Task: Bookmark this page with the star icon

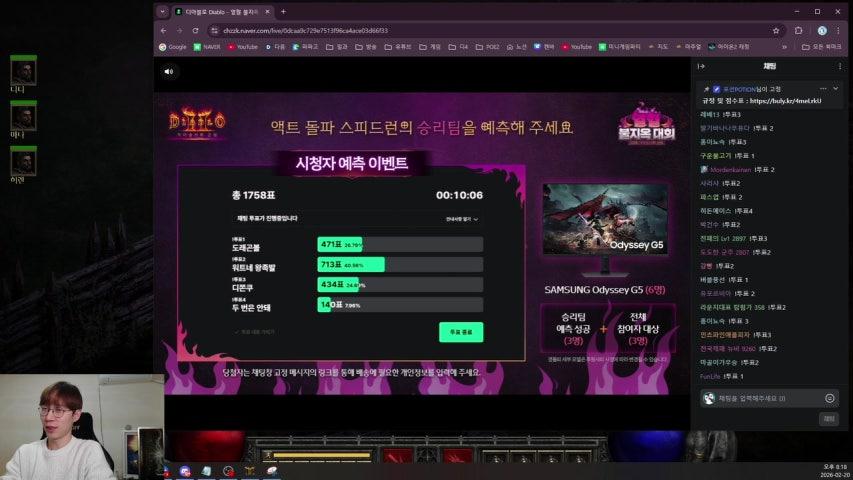Action: coord(776,31)
